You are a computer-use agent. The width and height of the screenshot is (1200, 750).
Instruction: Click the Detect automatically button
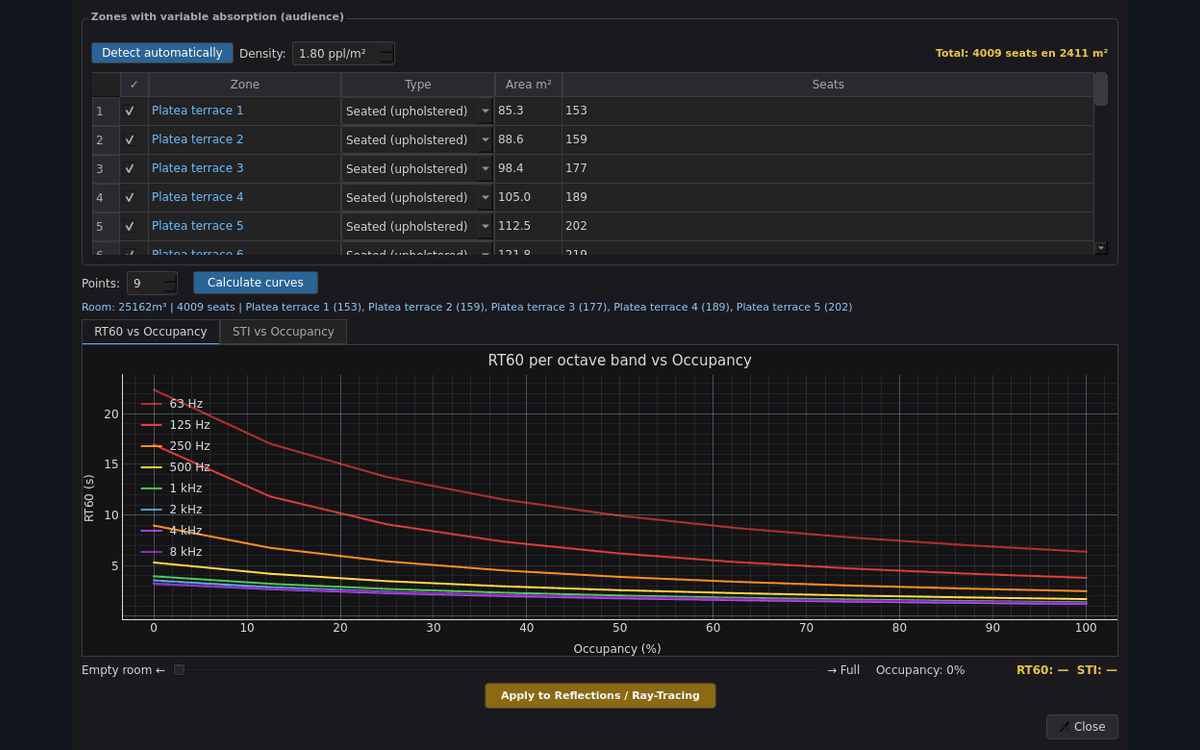(x=162, y=53)
